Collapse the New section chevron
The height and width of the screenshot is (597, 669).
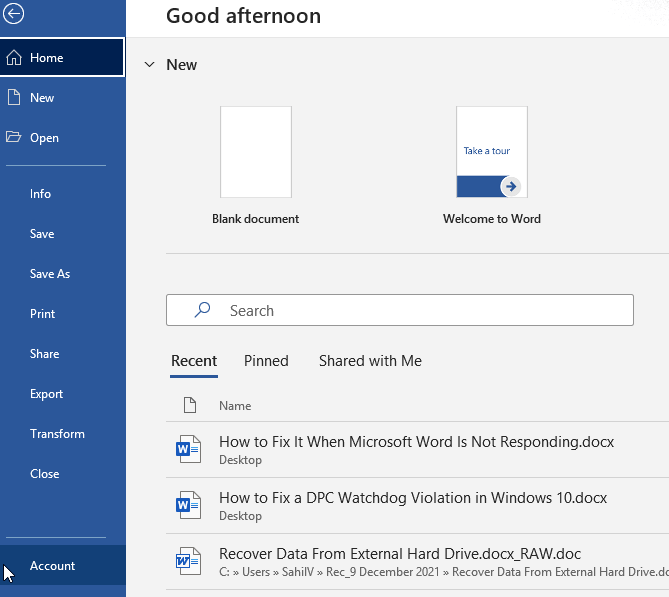click(149, 64)
